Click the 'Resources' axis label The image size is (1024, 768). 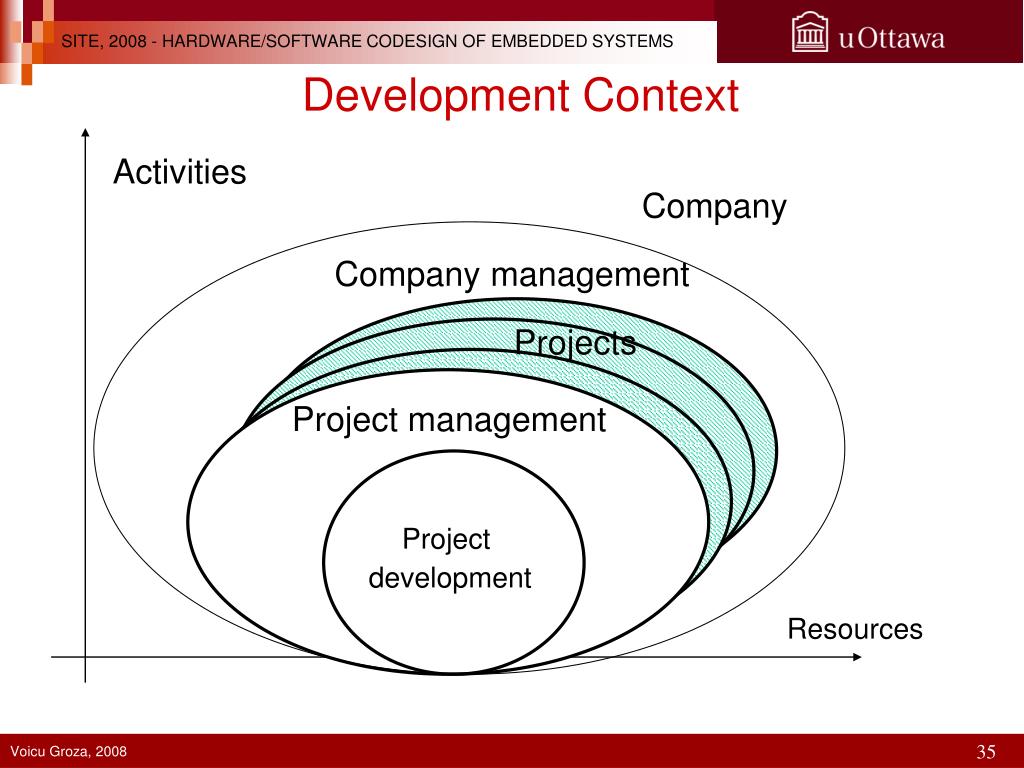pos(855,629)
